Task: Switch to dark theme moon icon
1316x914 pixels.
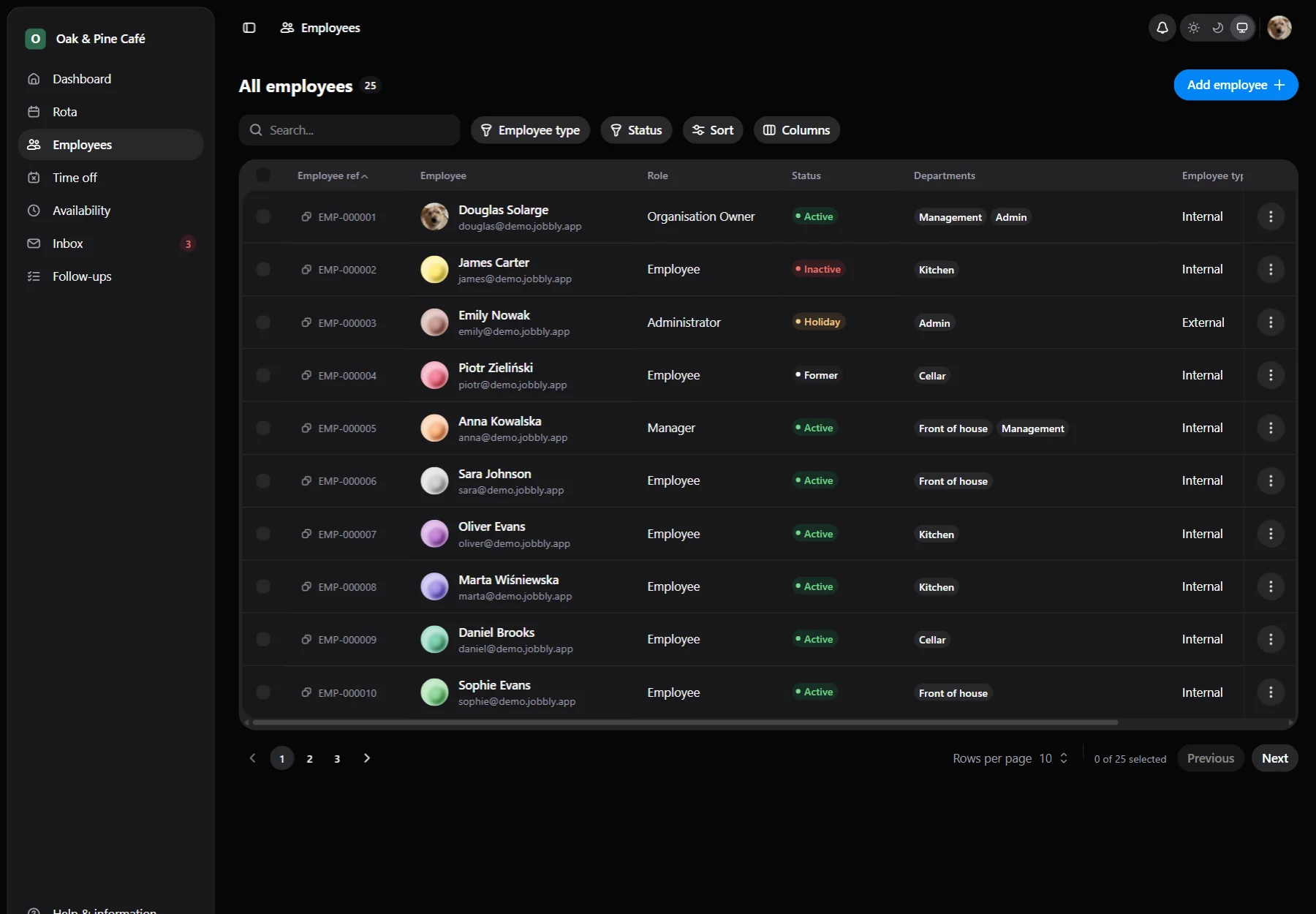Action: [x=1217, y=28]
